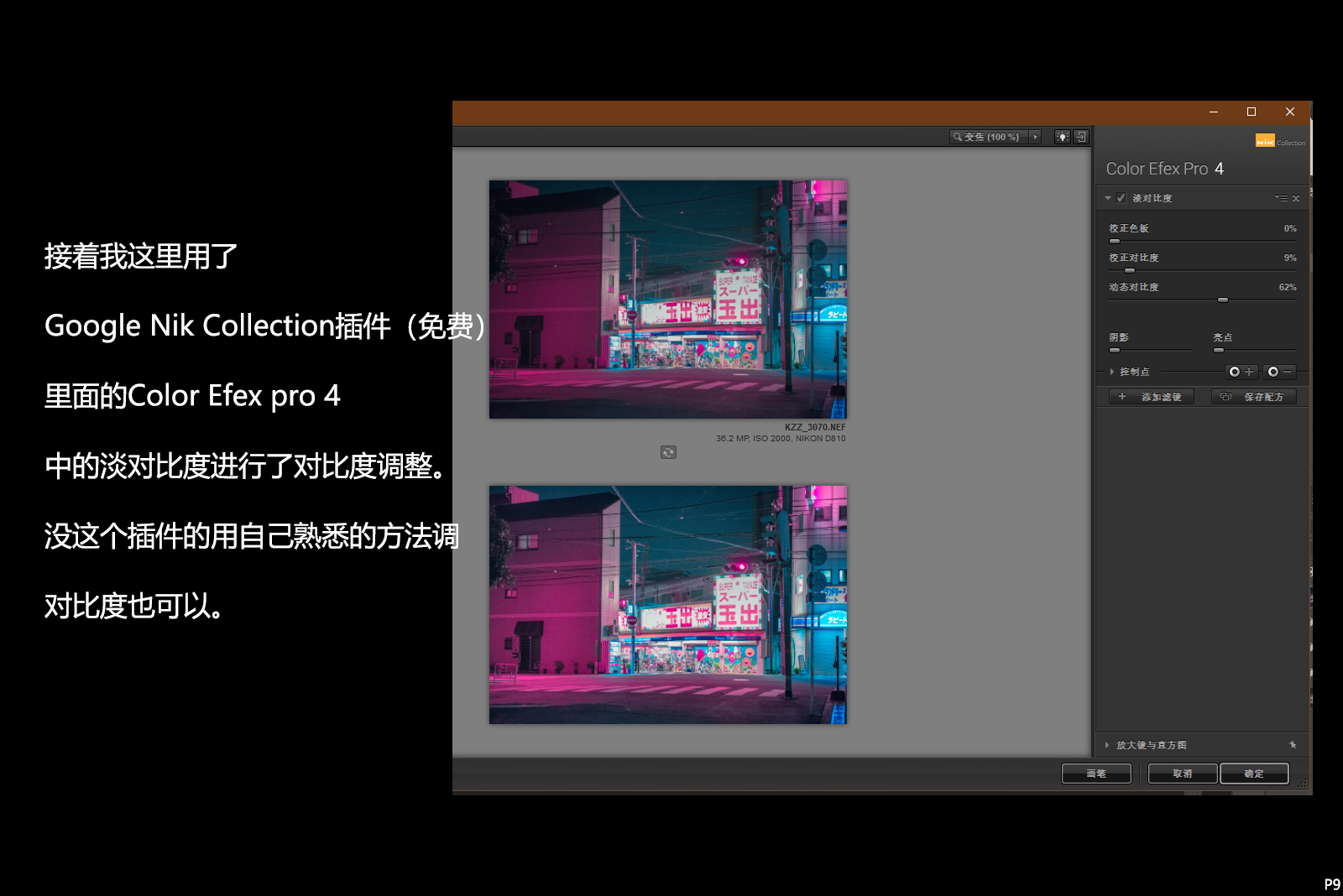Toggle the 淡对比度 filter checkbox
The image size is (1343, 896).
click(1121, 198)
